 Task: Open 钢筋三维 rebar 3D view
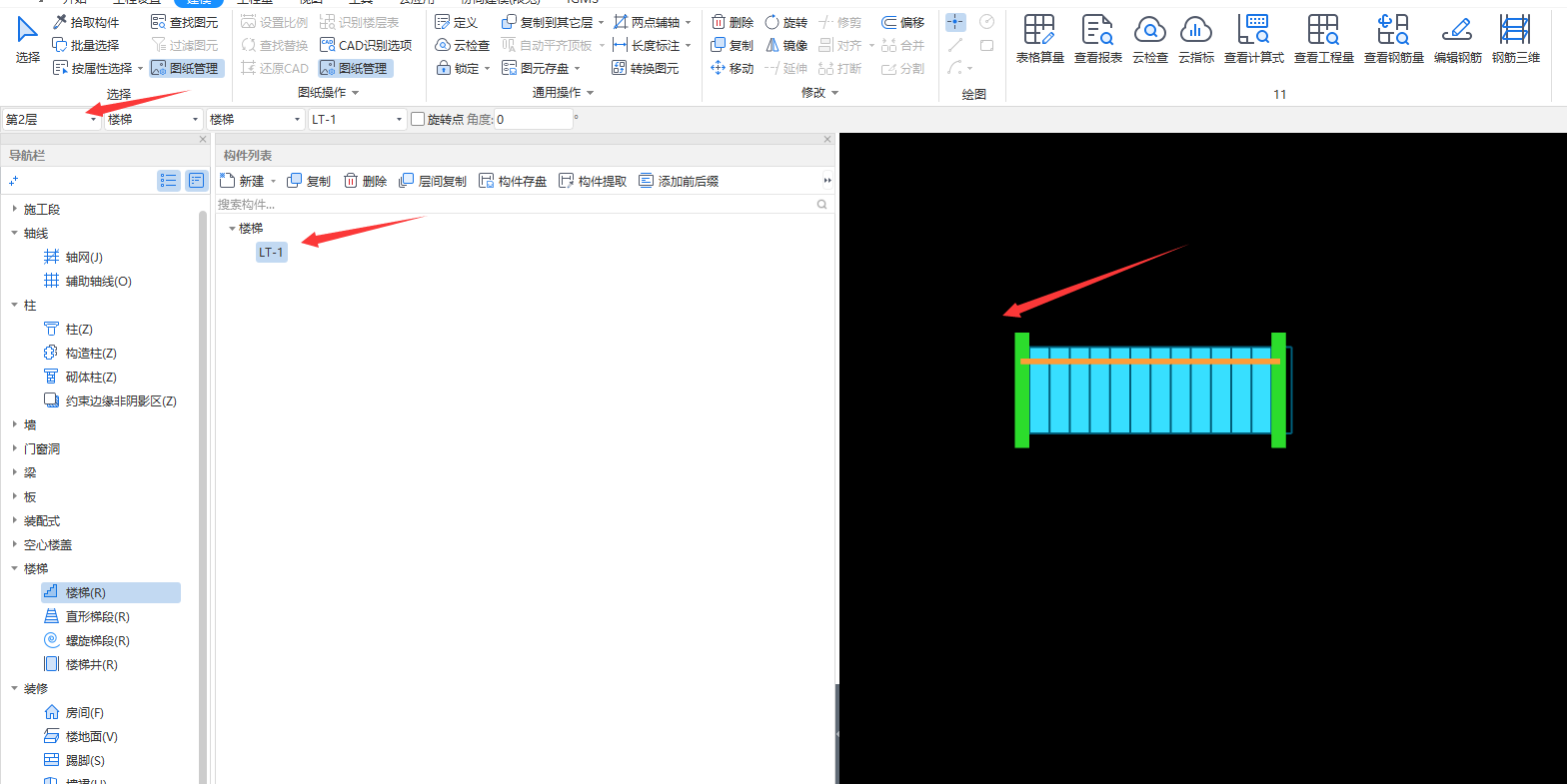1516,40
